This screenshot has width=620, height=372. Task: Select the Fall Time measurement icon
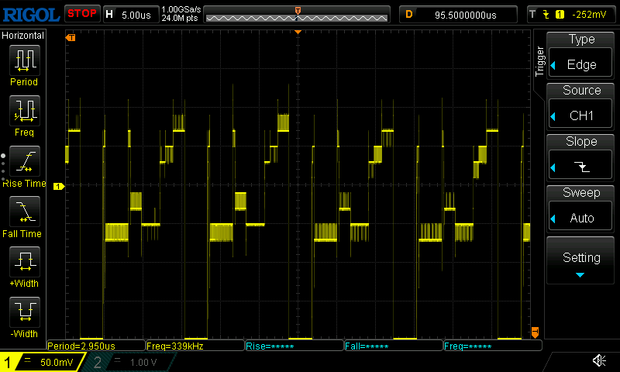click(x=25, y=211)
